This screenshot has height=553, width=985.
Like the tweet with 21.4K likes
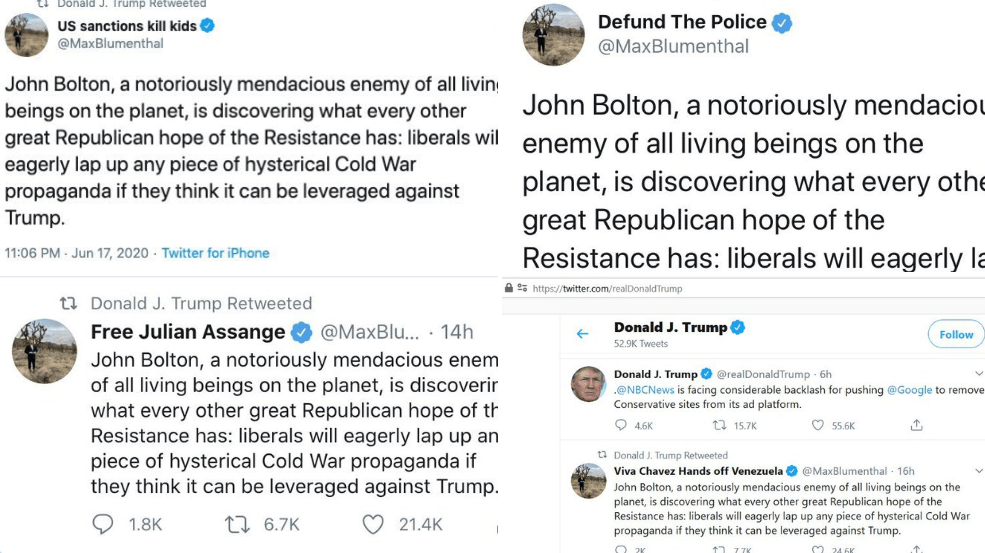[x=373, y=524]
